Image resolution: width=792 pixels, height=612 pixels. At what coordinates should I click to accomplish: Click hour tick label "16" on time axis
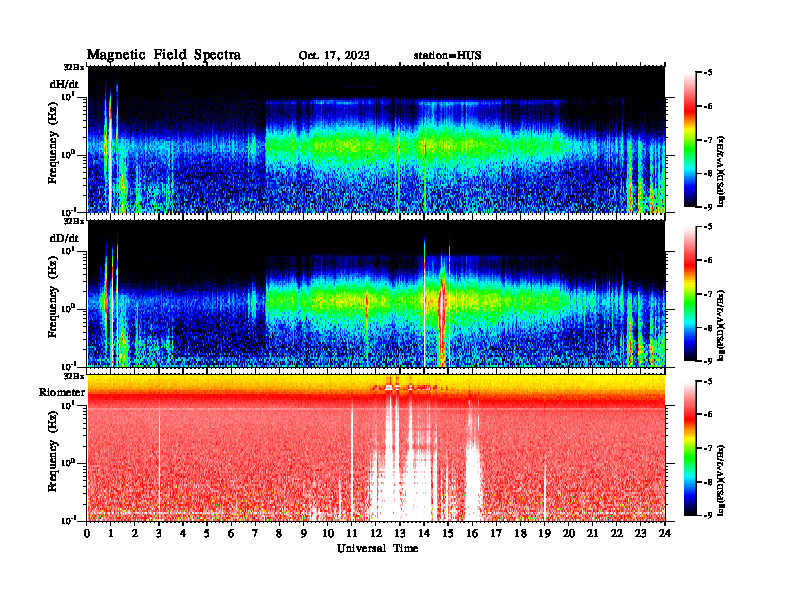tap(472, 534)
